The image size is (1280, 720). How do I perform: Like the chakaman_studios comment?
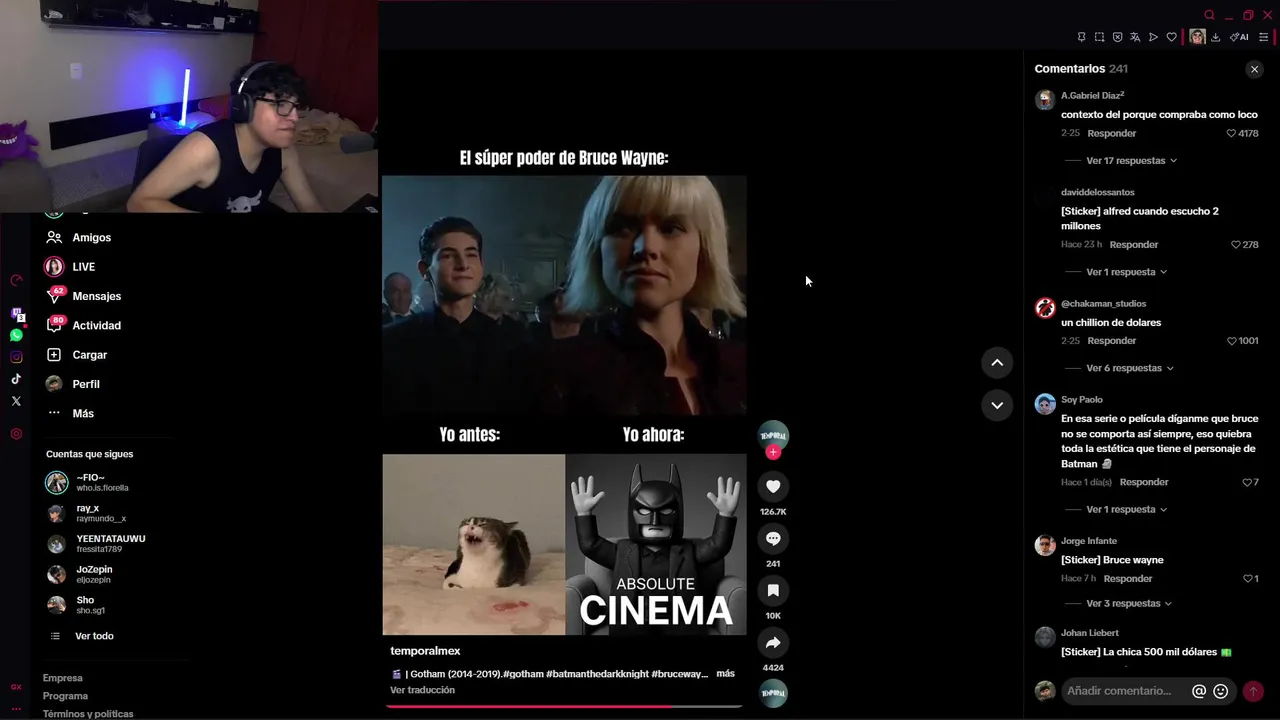point(1232,341)
